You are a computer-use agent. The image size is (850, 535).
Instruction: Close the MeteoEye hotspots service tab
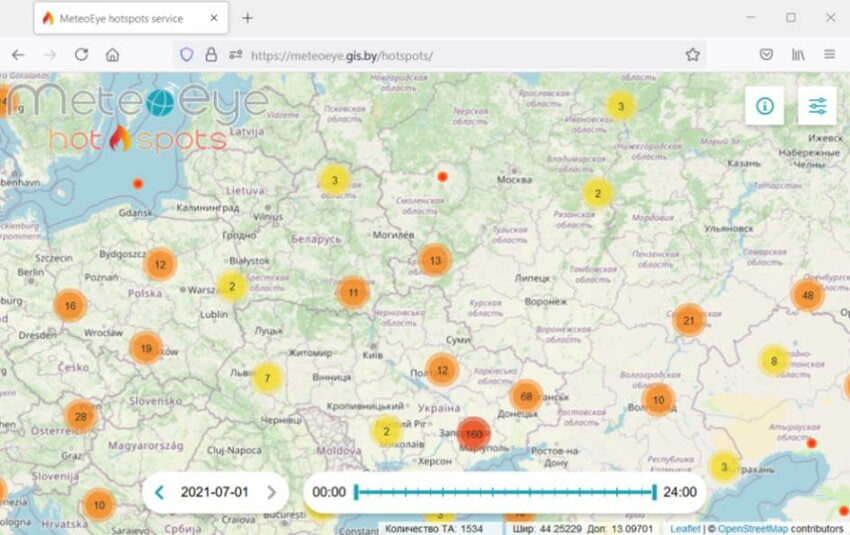click(214, 18)
